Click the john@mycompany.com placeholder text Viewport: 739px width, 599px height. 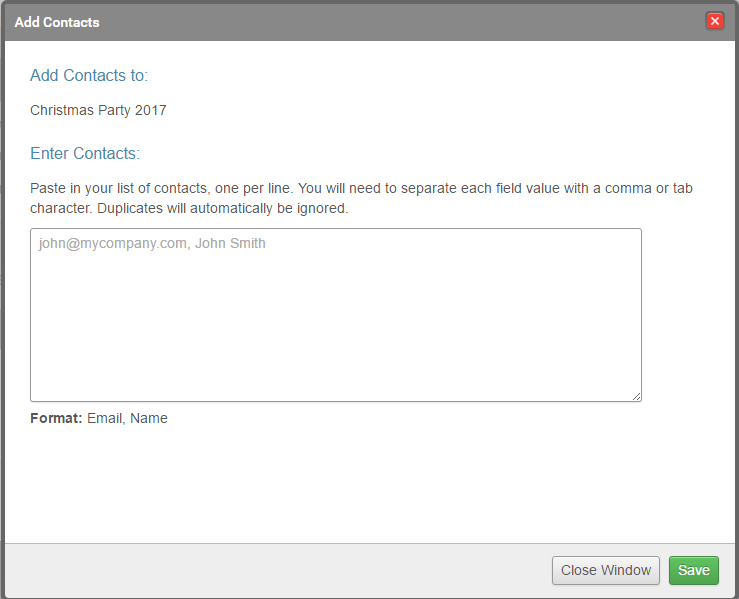(x=111, y=243)
